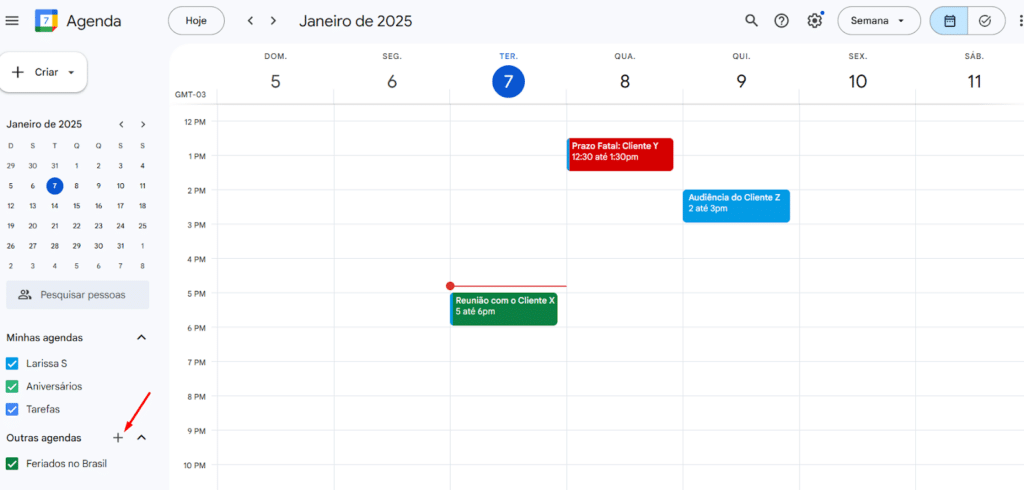The height and width of the screenshot is (490, 1024).
Task: Open the Semana view dropdown
Action: click(878, 21)
